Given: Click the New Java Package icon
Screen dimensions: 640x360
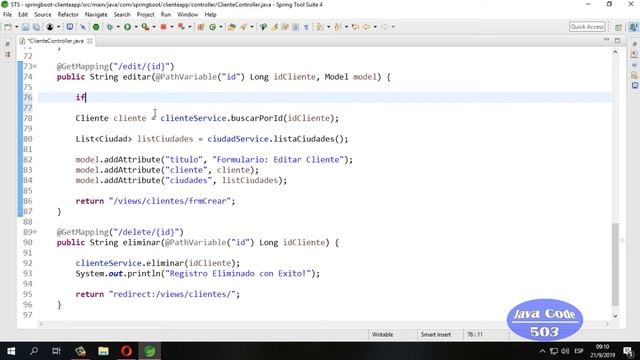Looking at the screenshot, I should [200, 27].
